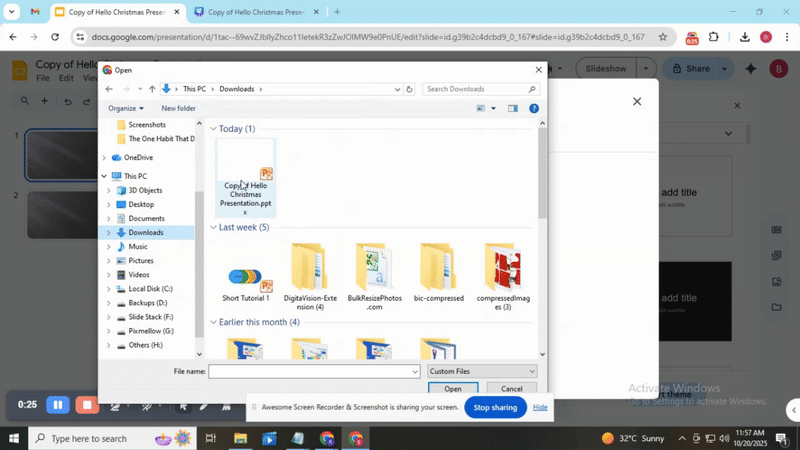This screenshot has width=800, height=450.
Task: Select the compressedImages (3) folder
Action: click(x=502, y=276)
